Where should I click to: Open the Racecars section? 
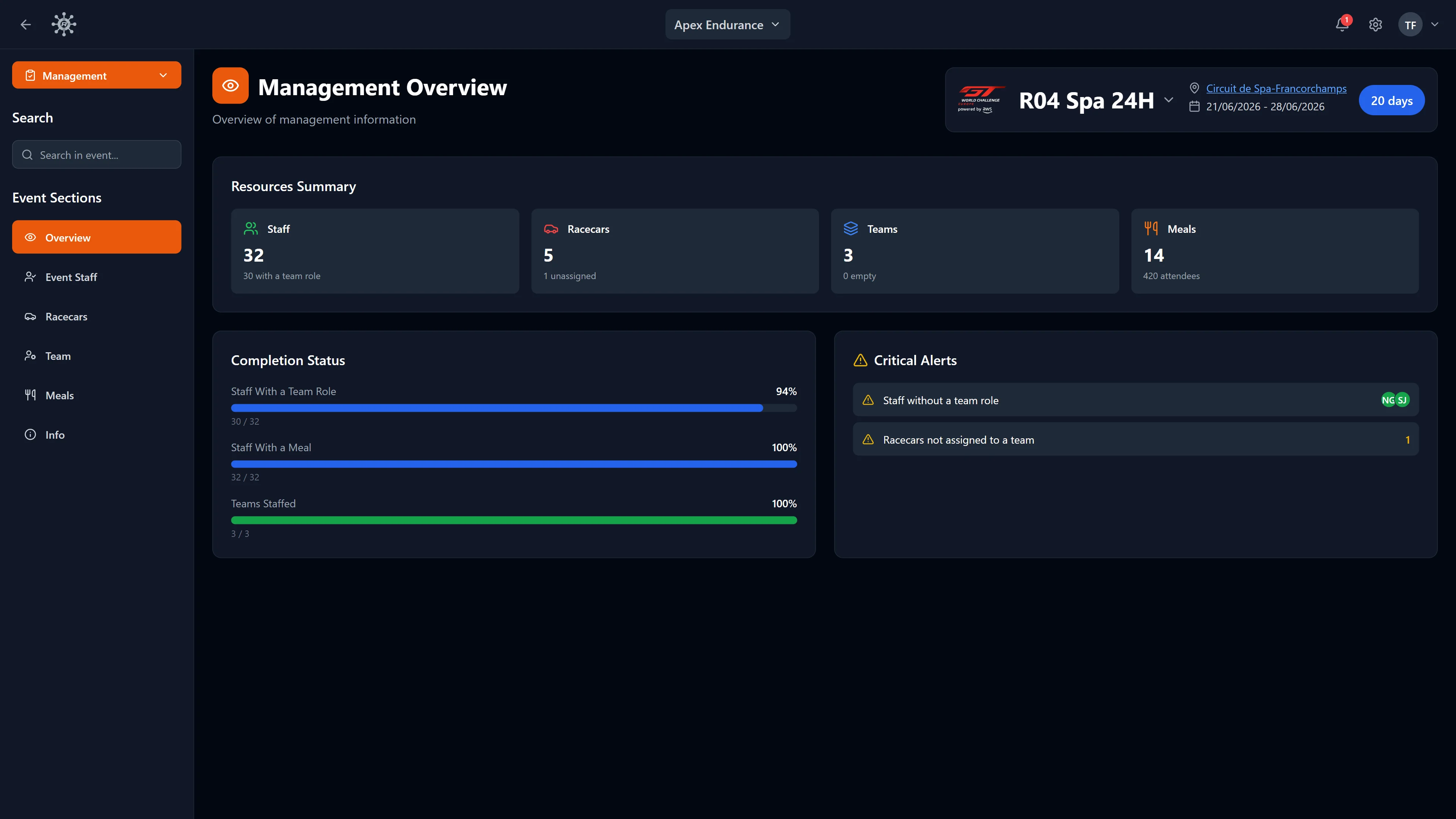[x=97, y=316]
